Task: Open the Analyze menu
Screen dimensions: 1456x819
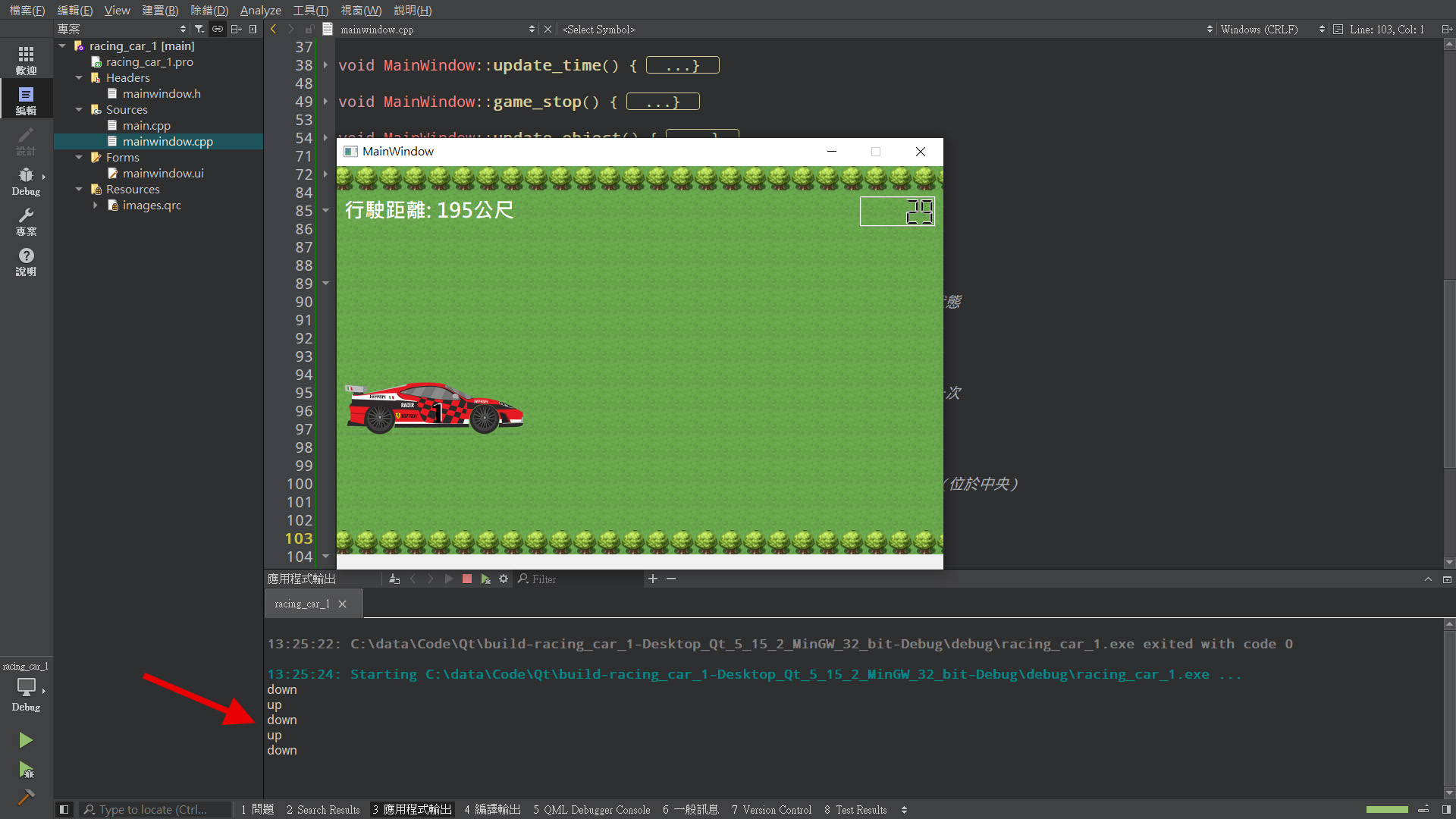Action: 260,10
